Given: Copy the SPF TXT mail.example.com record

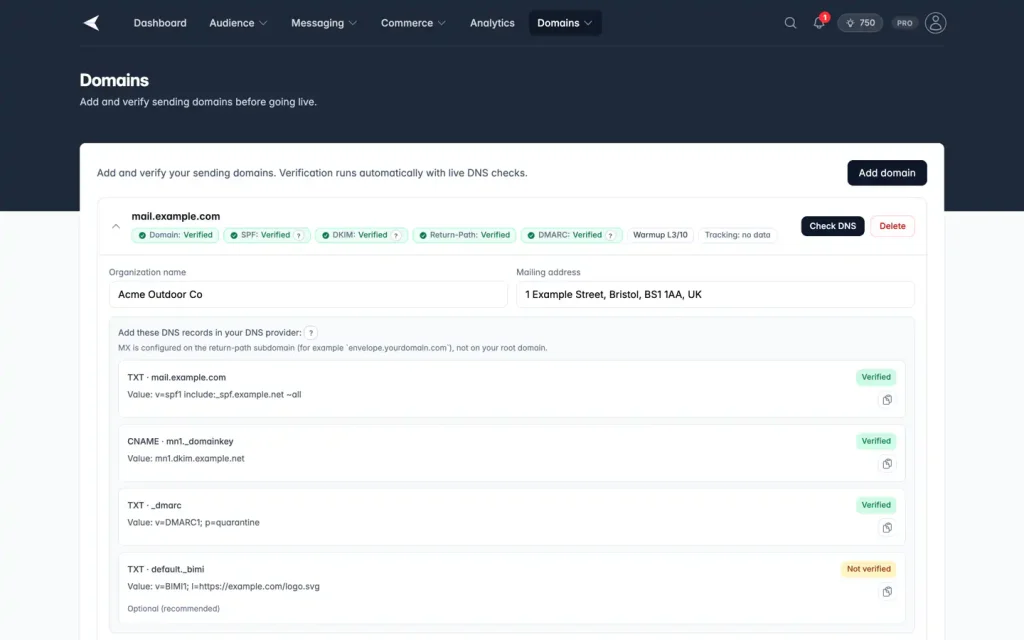Looking at the screenshot, I should coord(887,400).
